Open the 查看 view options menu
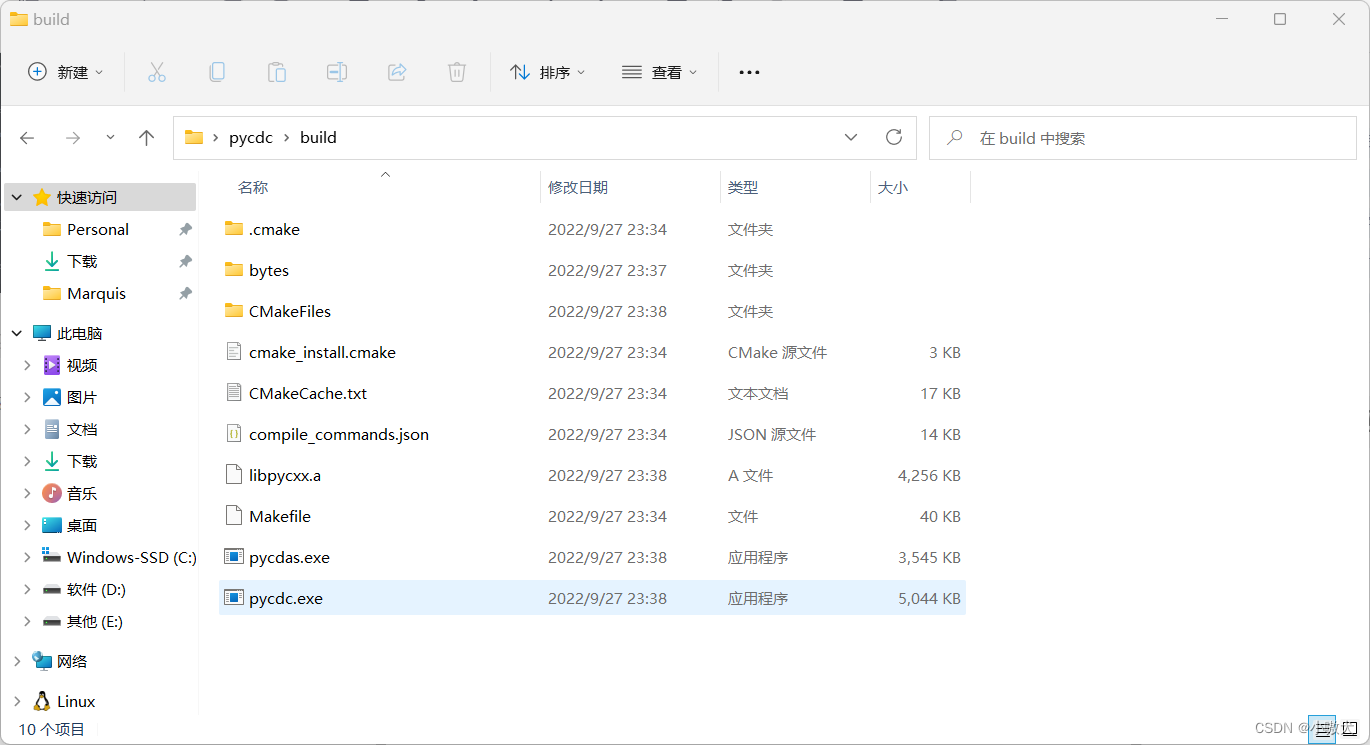The width and height of the screenshot is (1370, 745). pos(658,71)
